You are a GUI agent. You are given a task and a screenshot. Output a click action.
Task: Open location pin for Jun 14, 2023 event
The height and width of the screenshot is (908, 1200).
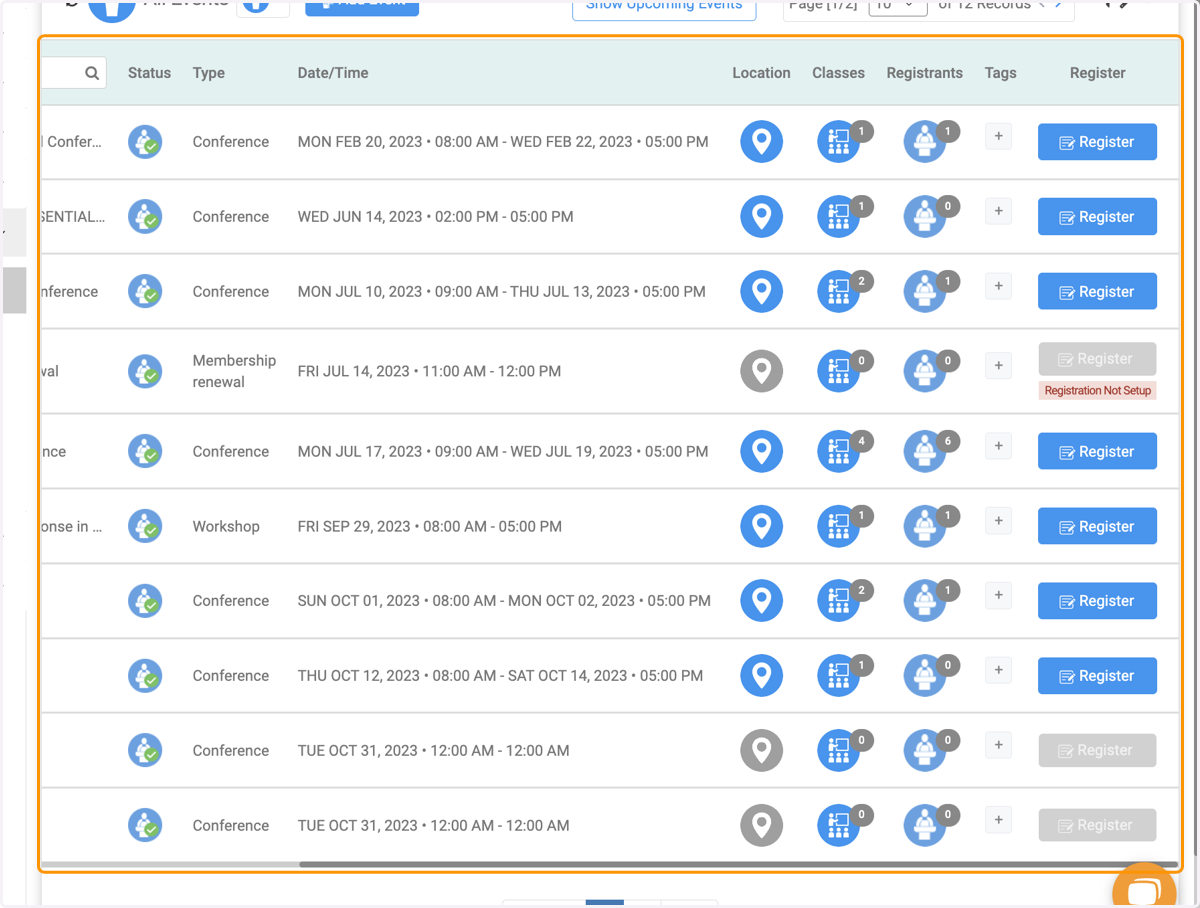pos(761,216)
